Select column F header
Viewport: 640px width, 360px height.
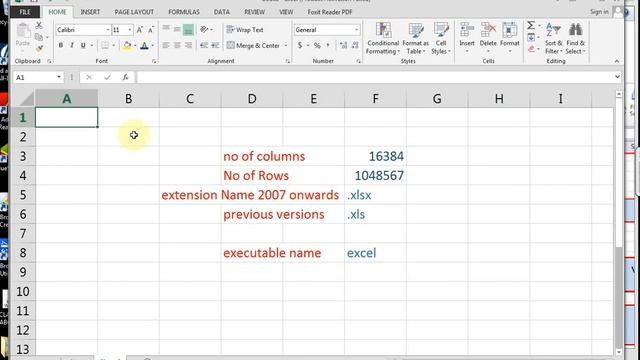[375, 98]
